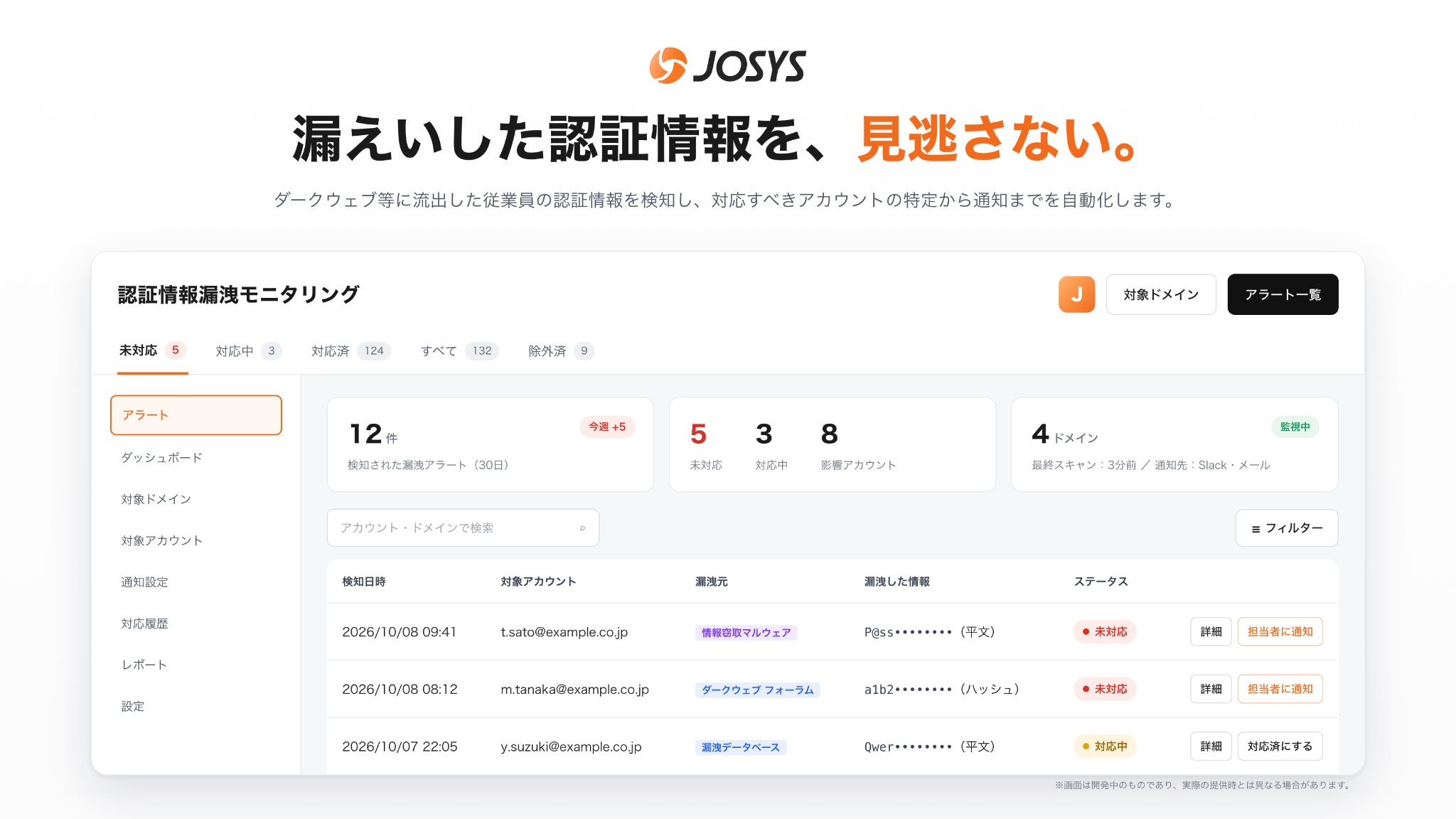Click the 対象アカウント column header
The height and width of the screenshot is (819, 1456).
pos(538,582)
